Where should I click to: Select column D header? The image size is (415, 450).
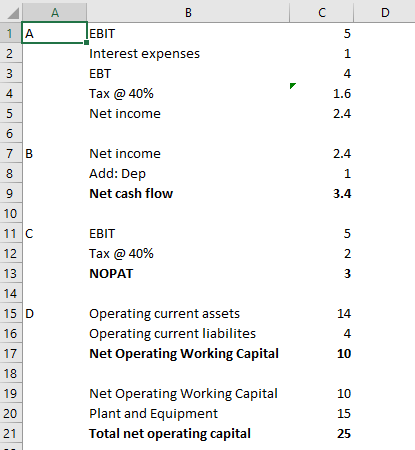coord(385,13)
